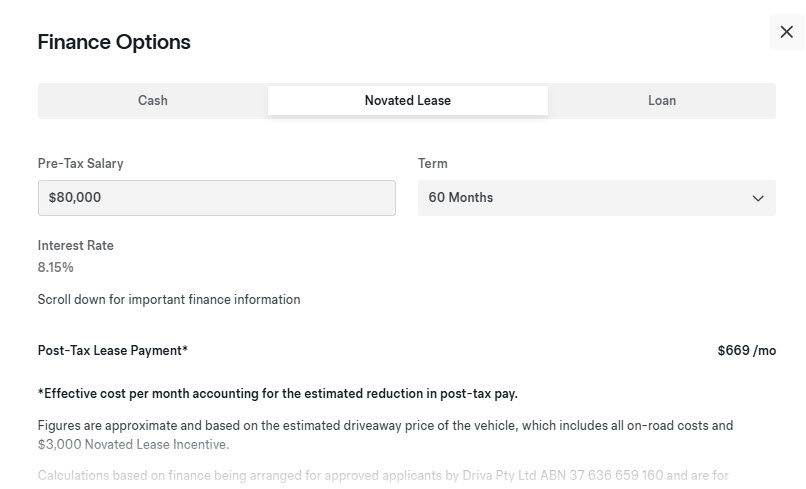Click the 8.15% interest rate value
This screenshot has height=489, width=806.
coord(56,267)
